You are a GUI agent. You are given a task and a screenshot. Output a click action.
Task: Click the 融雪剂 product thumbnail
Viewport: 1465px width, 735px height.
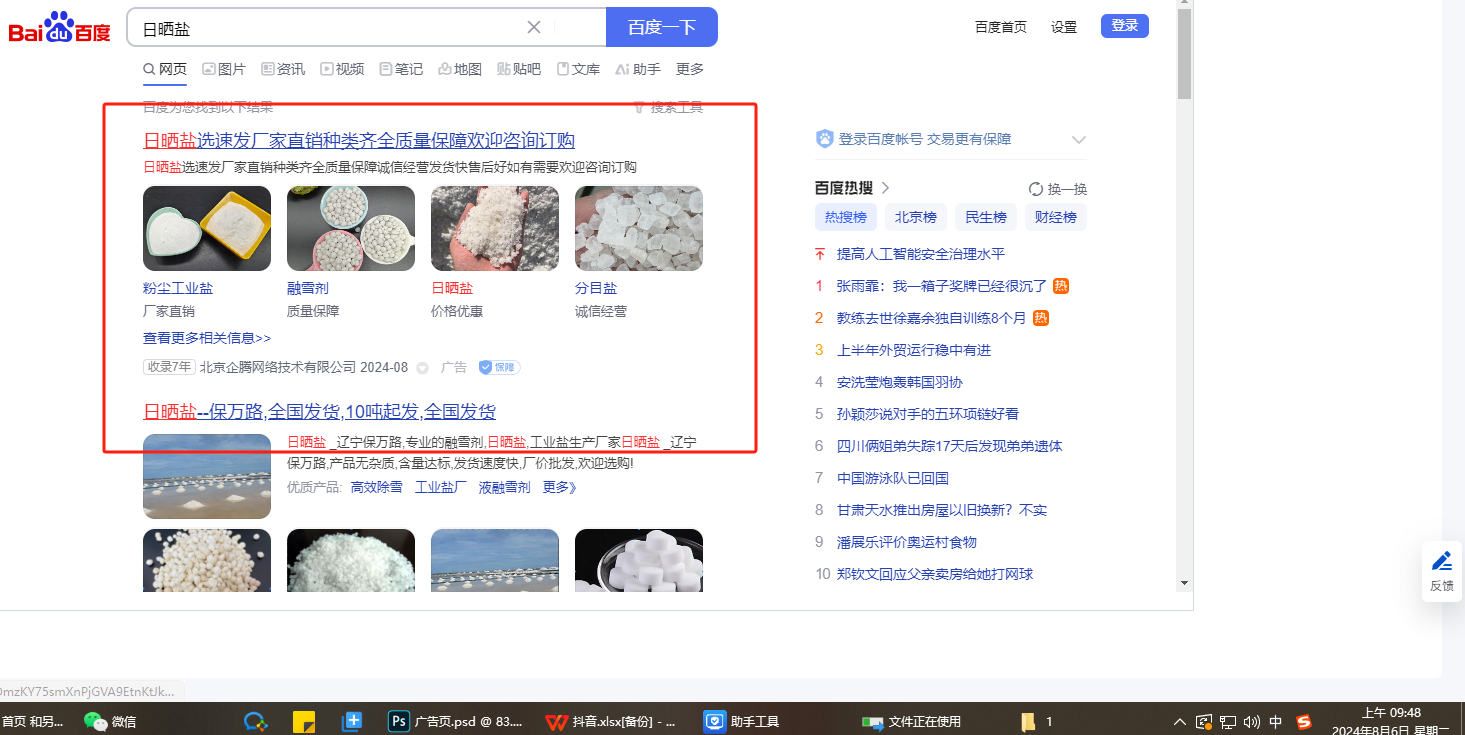pyautogui.click(x=351, y=228)
